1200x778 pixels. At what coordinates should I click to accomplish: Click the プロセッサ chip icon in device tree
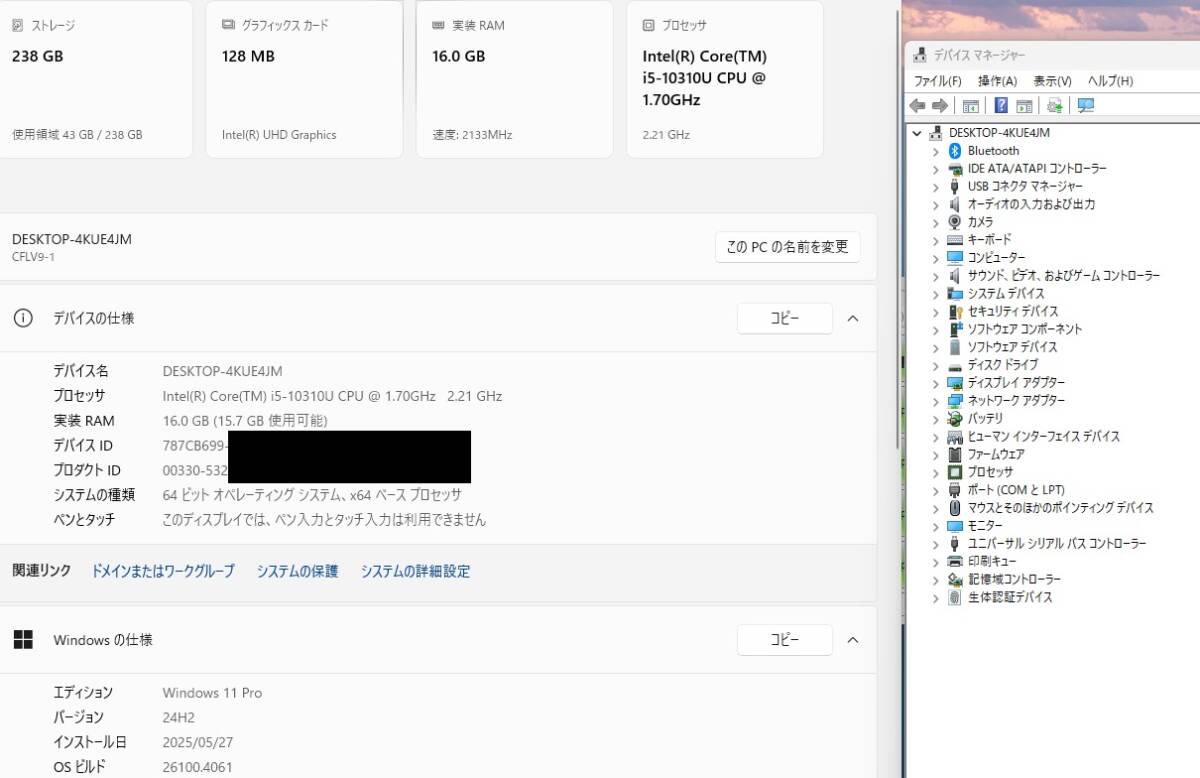pos(955,472)
